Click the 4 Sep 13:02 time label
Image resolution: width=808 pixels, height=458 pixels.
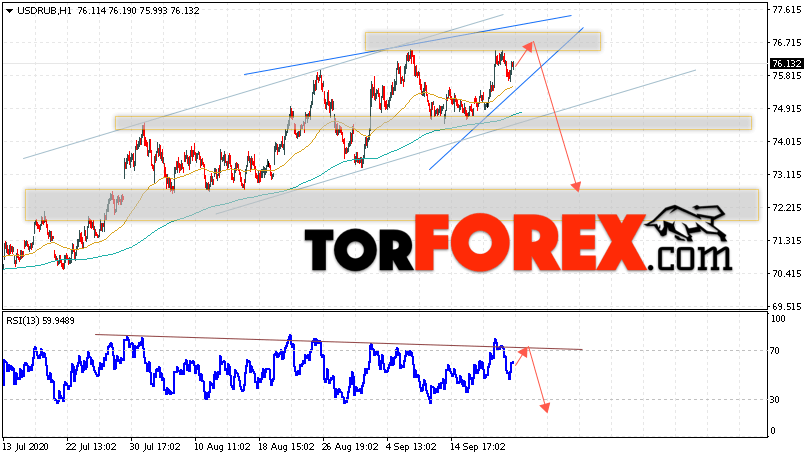(411, 446)
